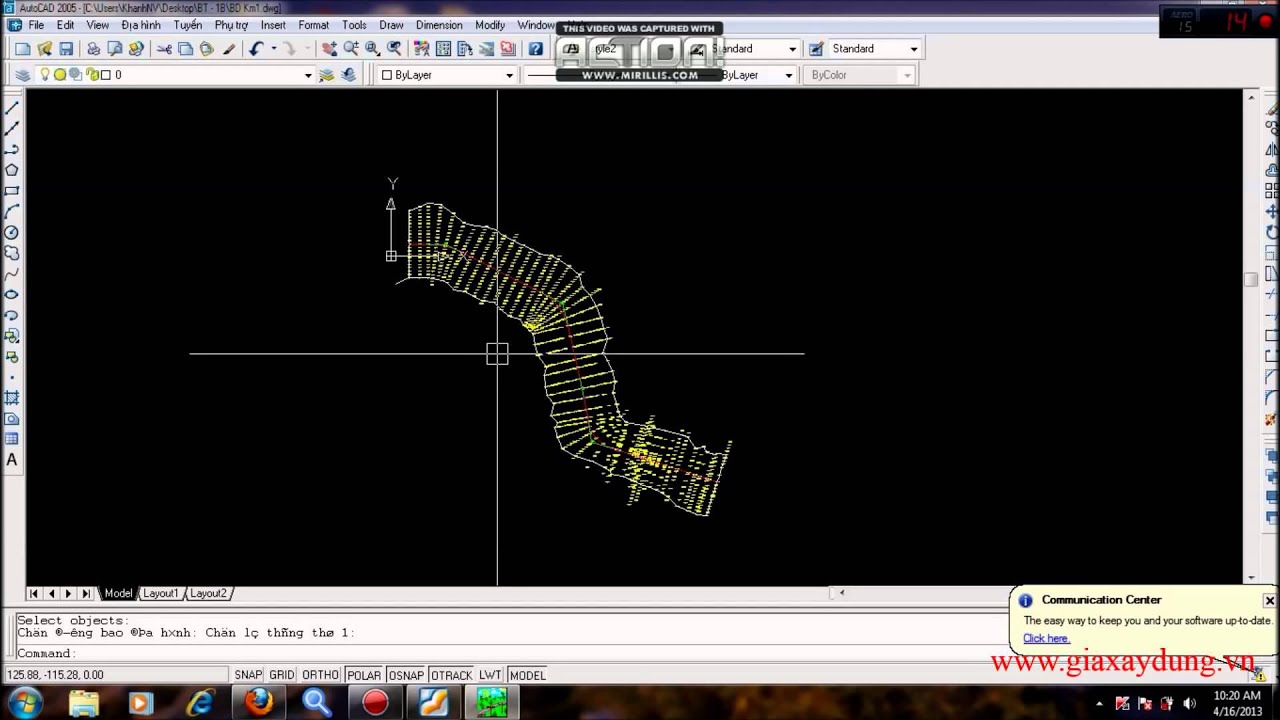1280x720 pixels.
Task: Toggle SNAP mode in status bar
Action: pos(248,675)
